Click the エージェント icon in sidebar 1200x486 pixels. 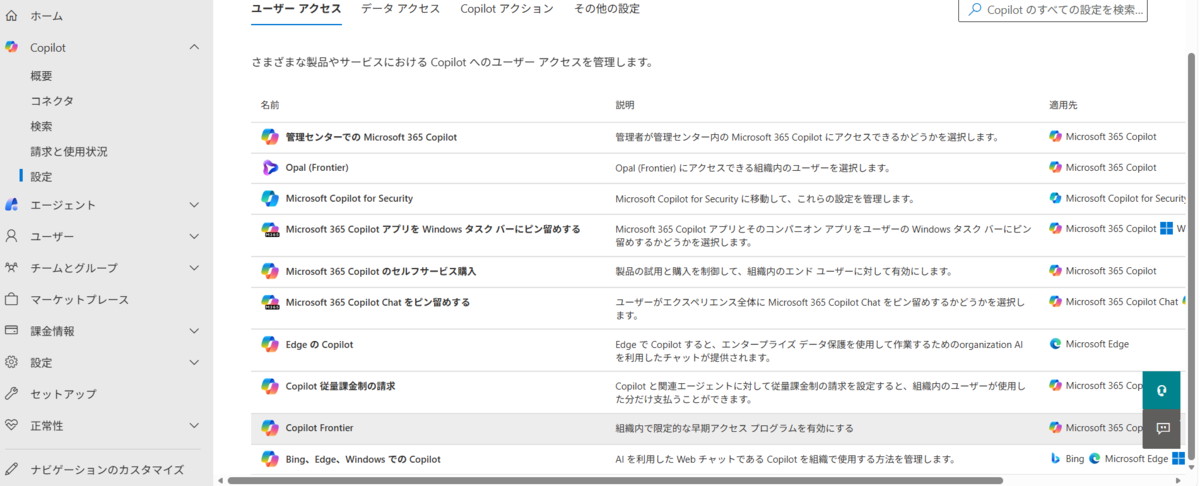12,205
